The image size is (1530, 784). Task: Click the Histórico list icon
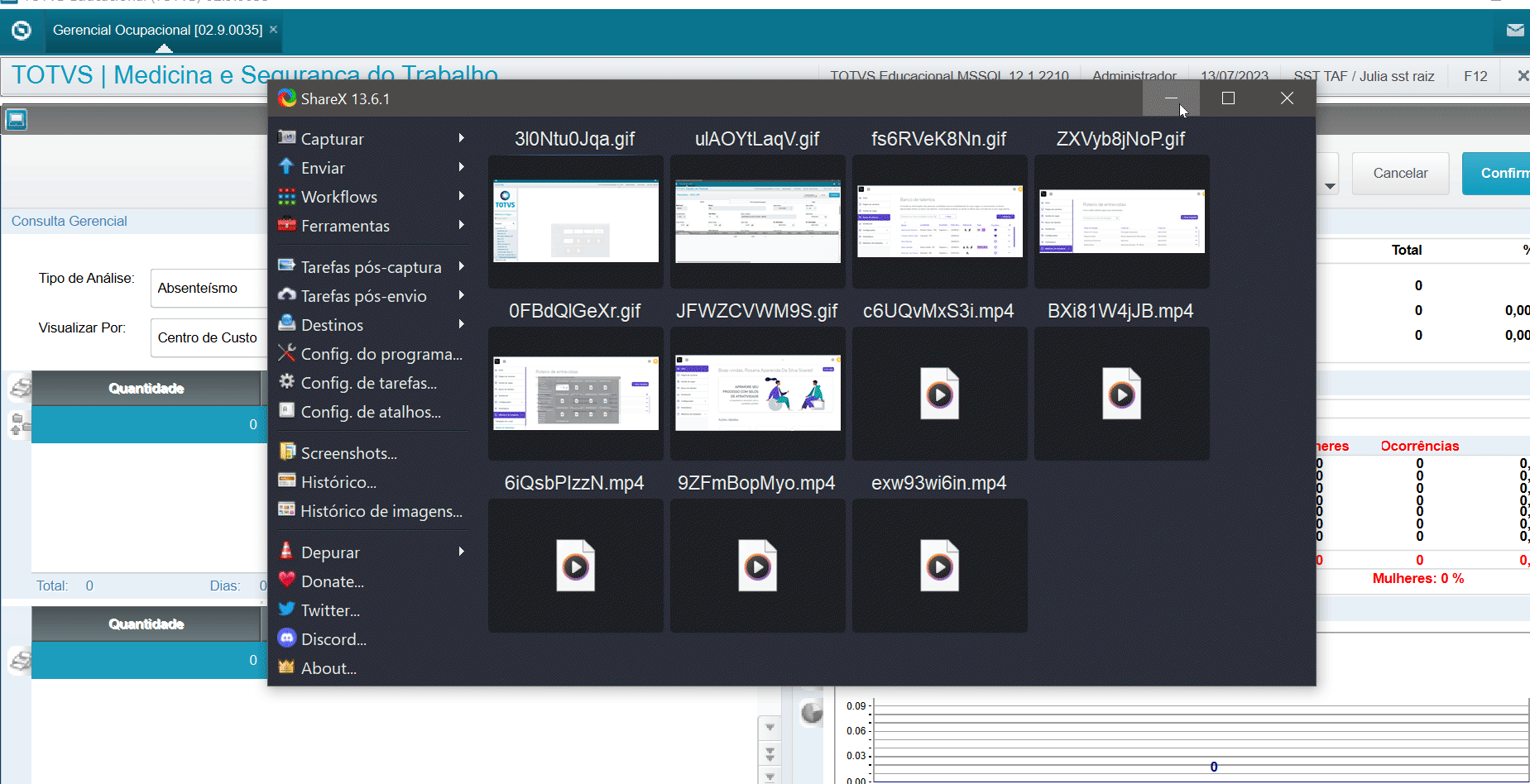(287, 480)
